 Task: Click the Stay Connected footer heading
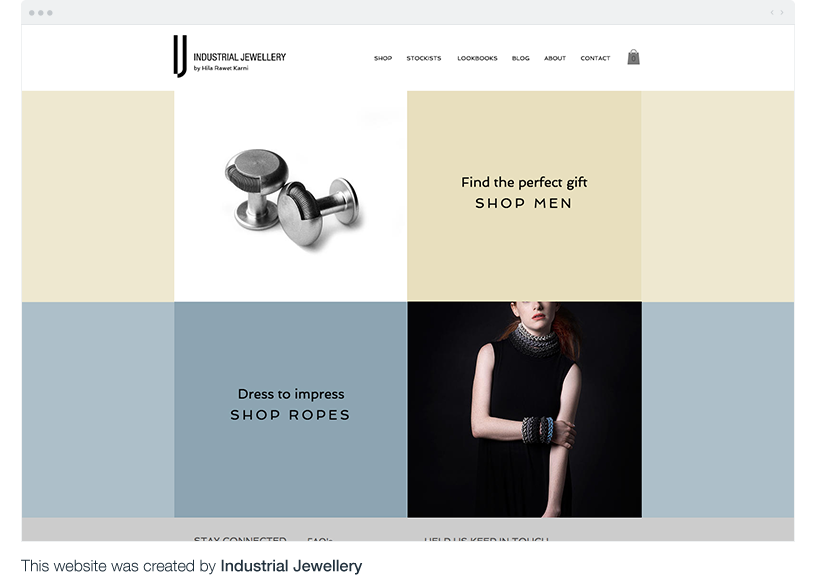240,539
